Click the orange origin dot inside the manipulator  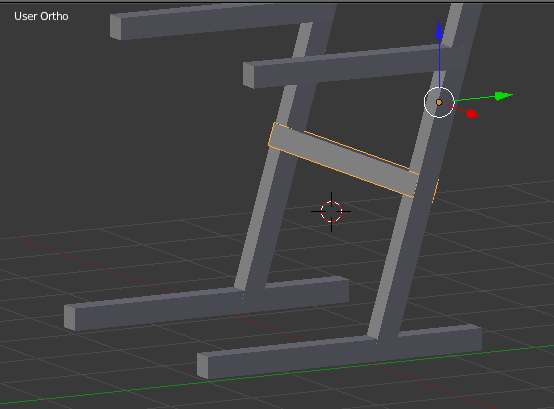(x=439, y=102)
